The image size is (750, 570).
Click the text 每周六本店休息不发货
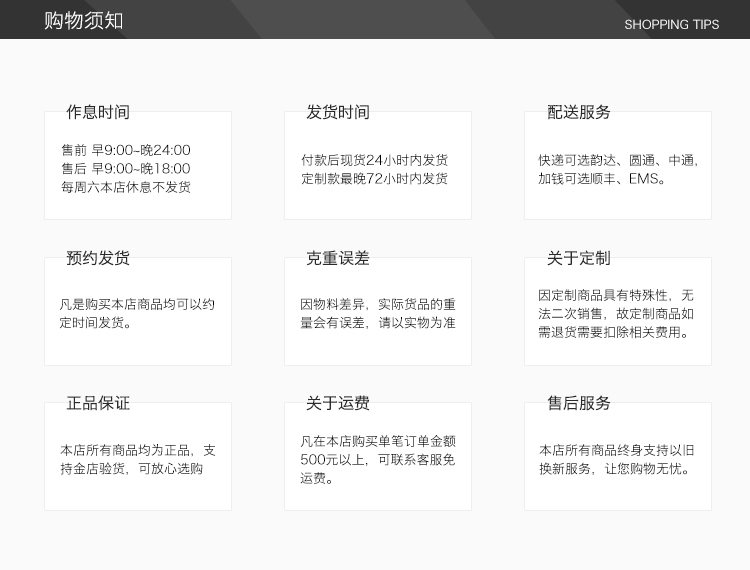click(x=126, y=187)
